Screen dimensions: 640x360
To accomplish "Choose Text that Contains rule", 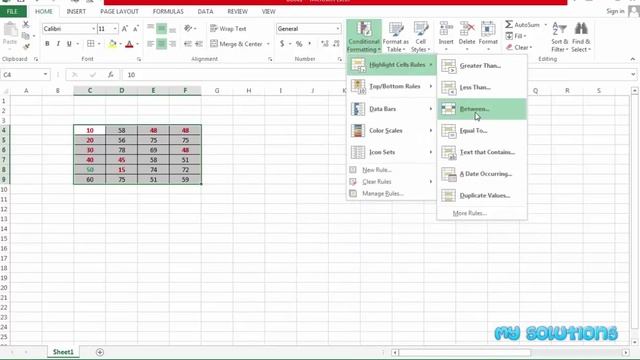I will click(482, 152).
